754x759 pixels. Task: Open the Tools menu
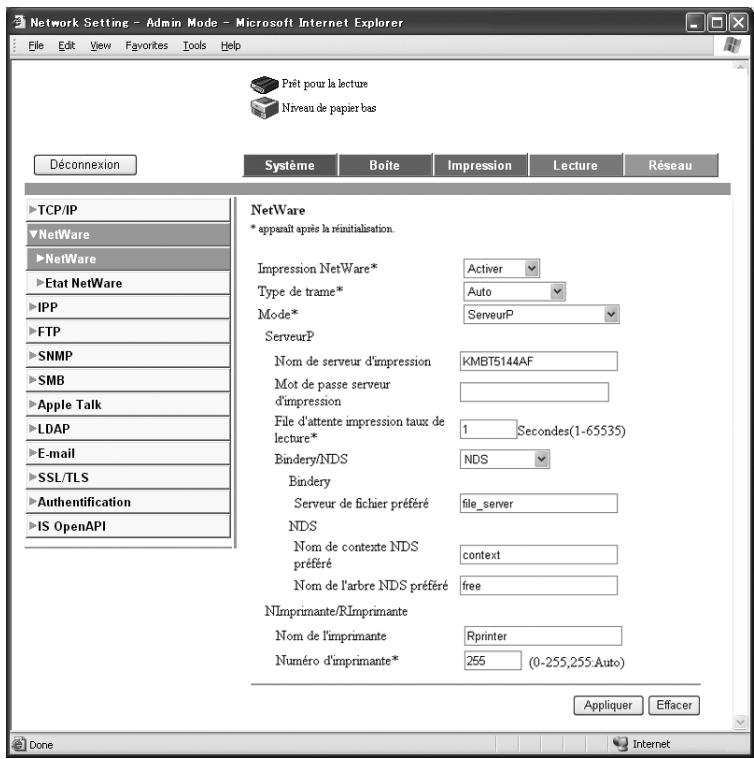[x=194, y=46]
